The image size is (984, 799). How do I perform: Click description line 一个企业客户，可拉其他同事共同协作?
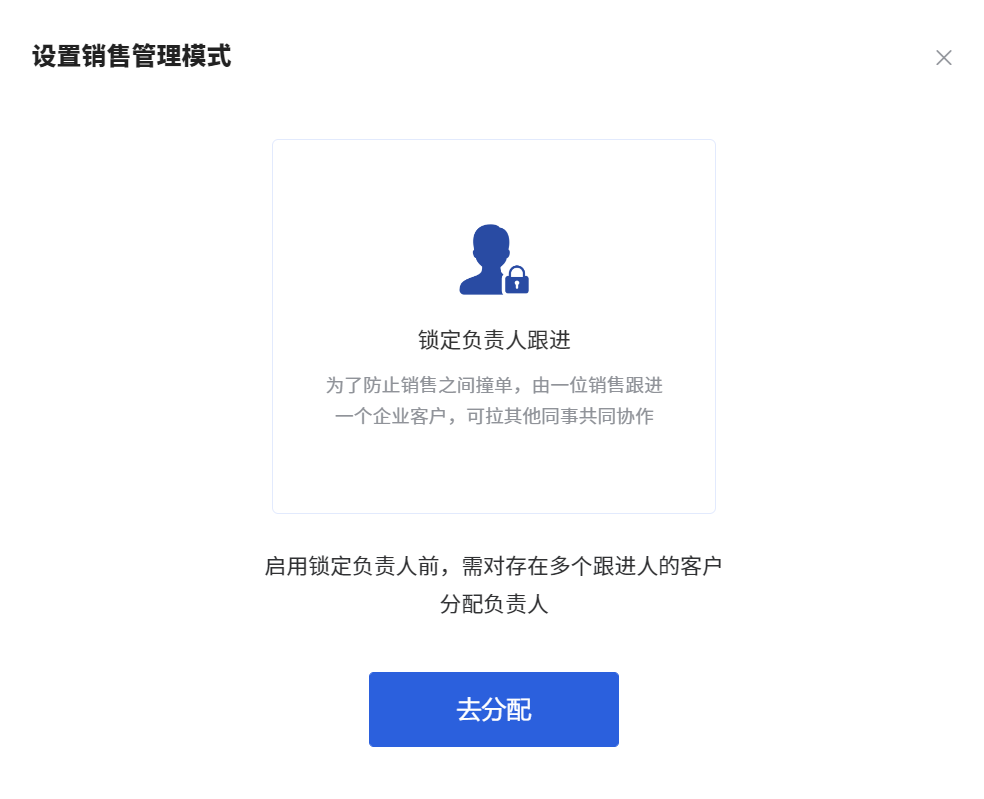(494, 416)
